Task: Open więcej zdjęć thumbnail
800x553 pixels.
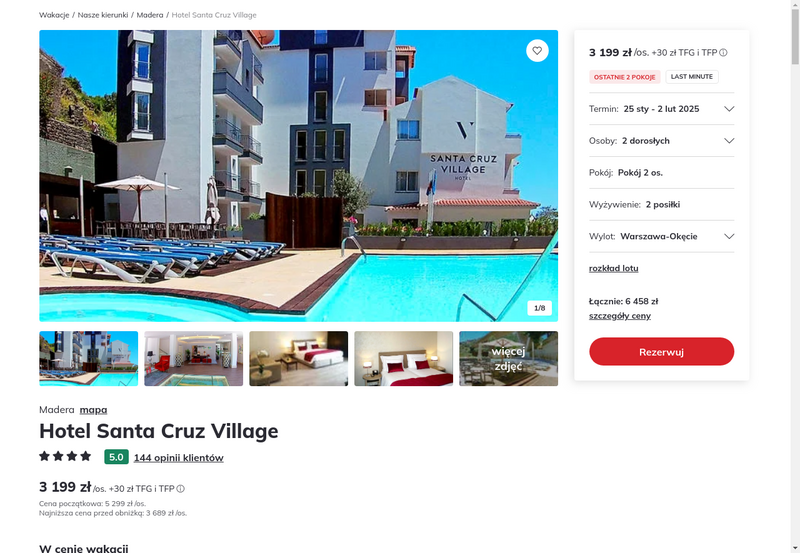Action: (x=508, y=359)
